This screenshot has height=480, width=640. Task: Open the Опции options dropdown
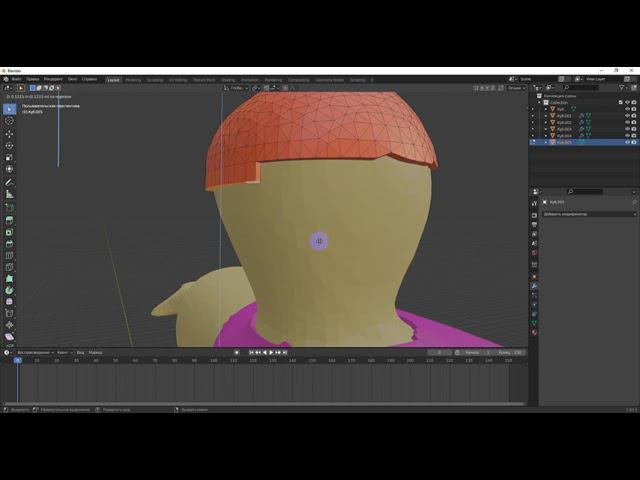point(516,88)
